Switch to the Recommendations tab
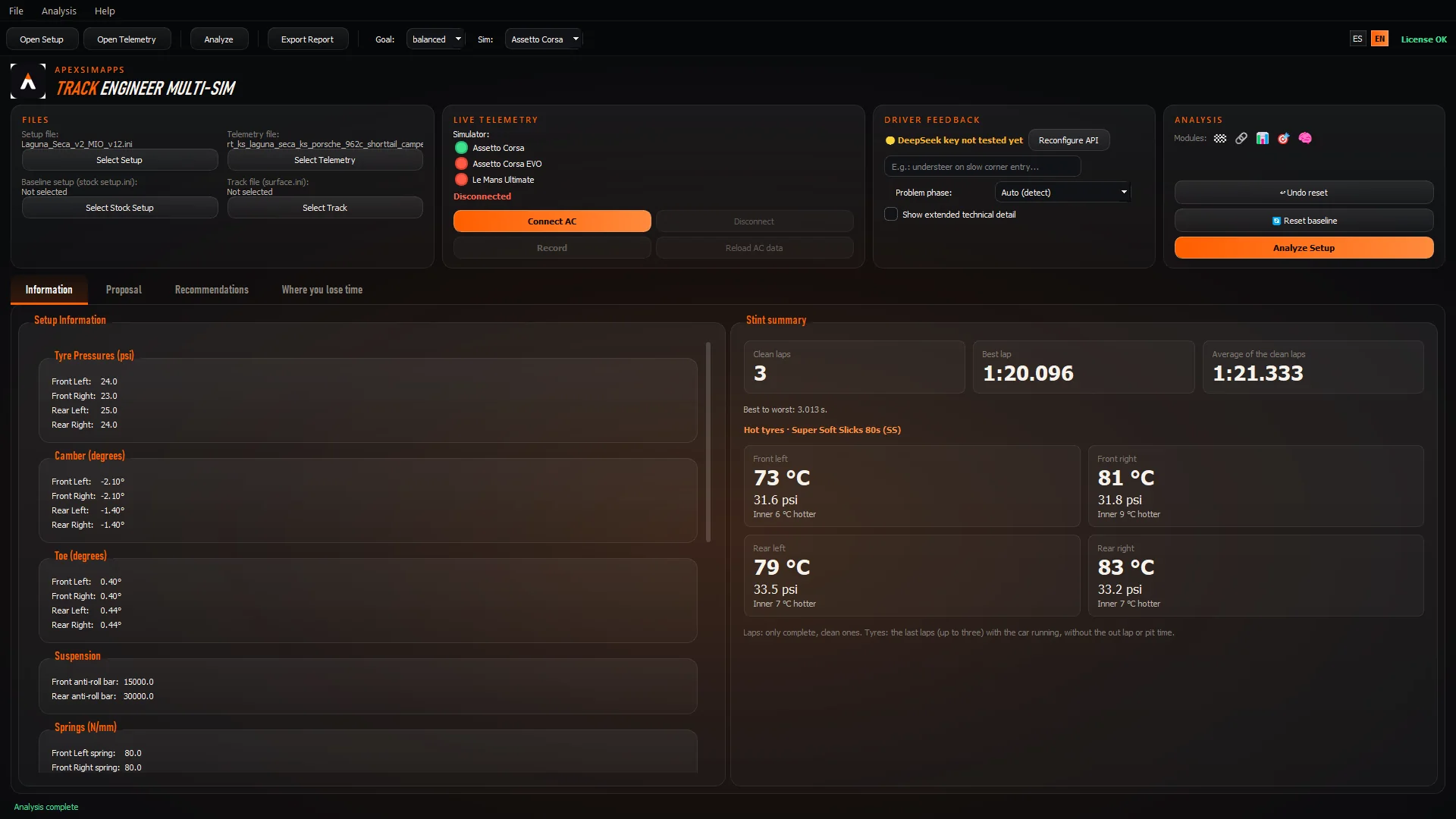This screenshot has height=819, width=1456. 212,290
